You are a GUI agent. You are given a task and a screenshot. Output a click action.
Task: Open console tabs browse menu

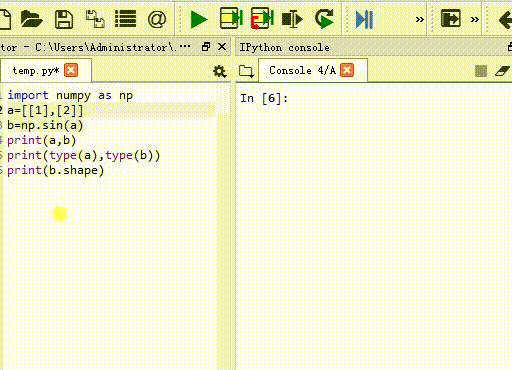[x=246, y=71]
